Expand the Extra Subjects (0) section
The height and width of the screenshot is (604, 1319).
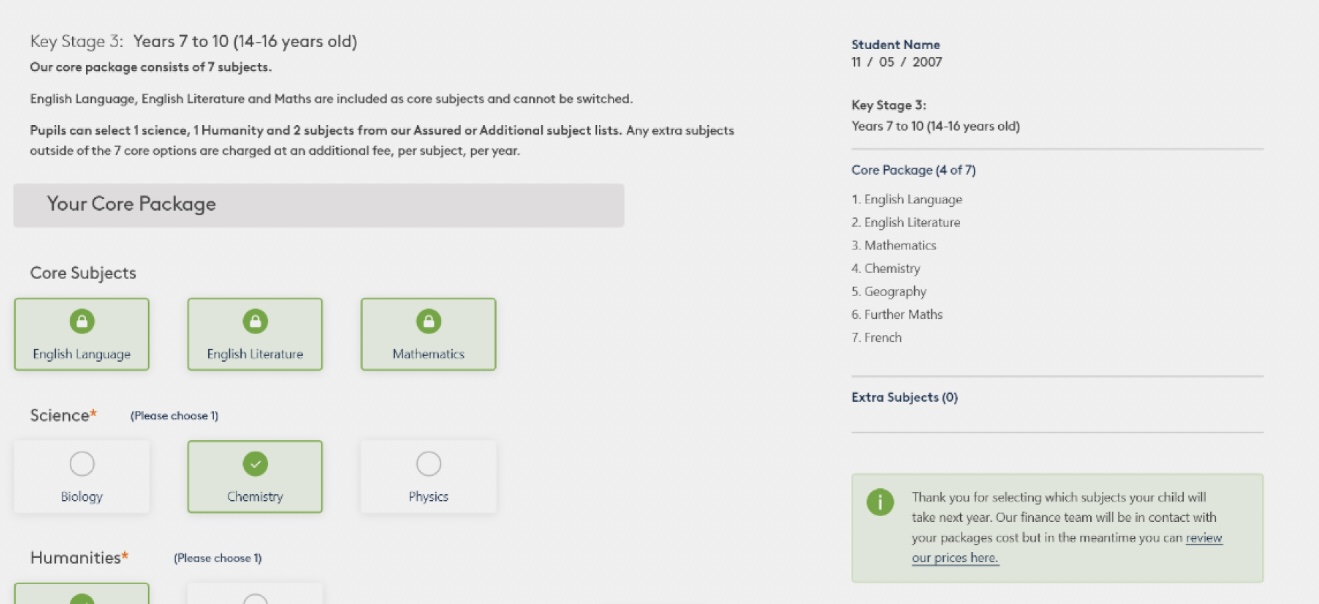click(904, 398)
